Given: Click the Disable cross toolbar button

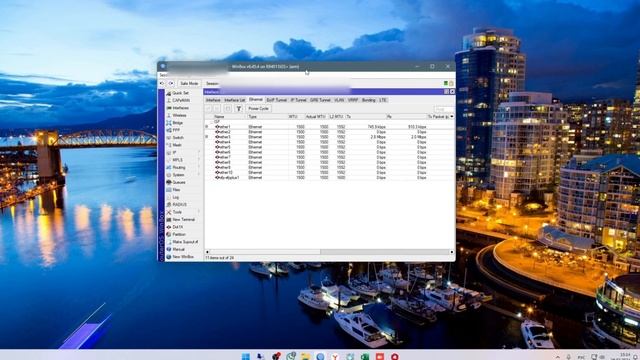Looking at the screenshot, I should click(217, 109).
